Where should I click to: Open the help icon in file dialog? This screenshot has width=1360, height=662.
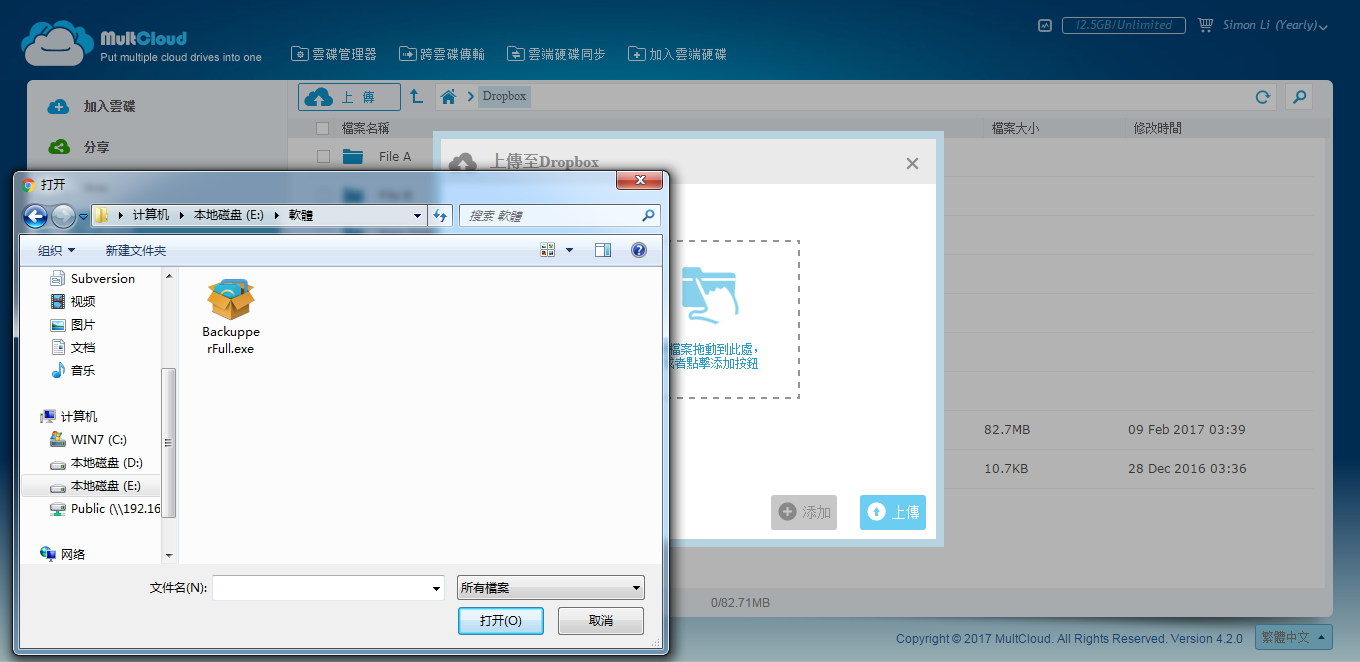(x=639, y=250)
